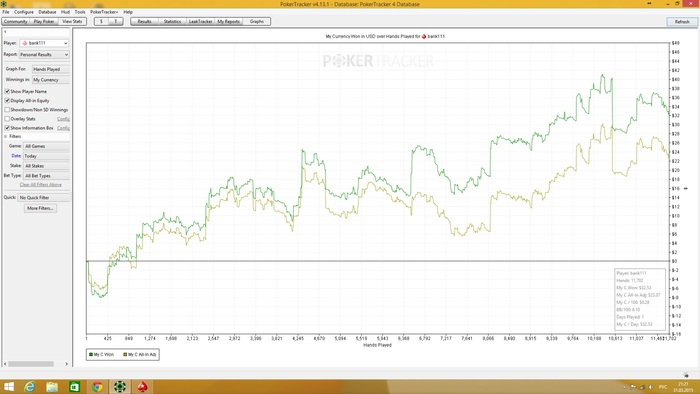Screen dimensions: 700x394
Task: Open the Game filter All Games
Action: 46,146
